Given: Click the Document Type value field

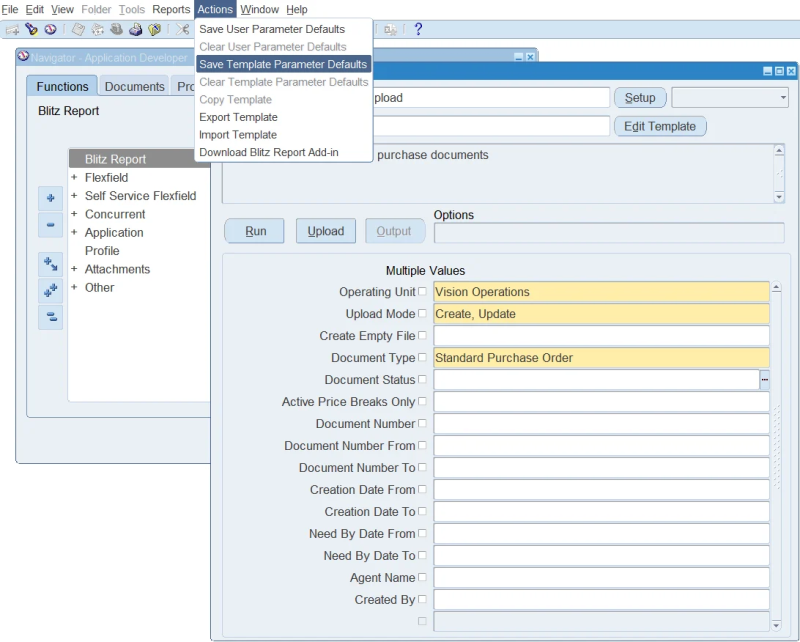Looking at the screenshot, I should [x=601, y=358].
